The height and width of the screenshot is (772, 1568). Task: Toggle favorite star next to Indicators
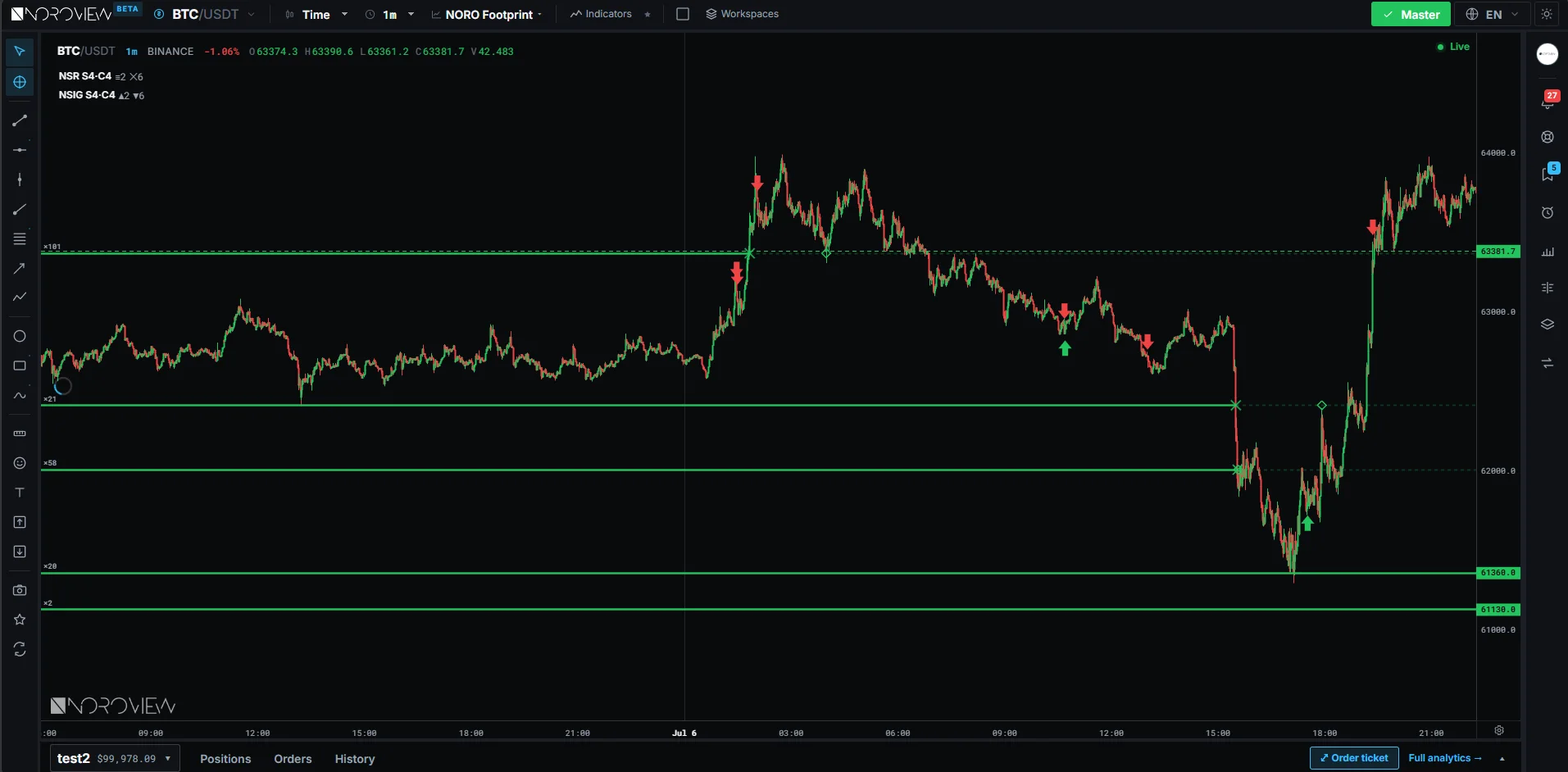click(x=648, y=14)
